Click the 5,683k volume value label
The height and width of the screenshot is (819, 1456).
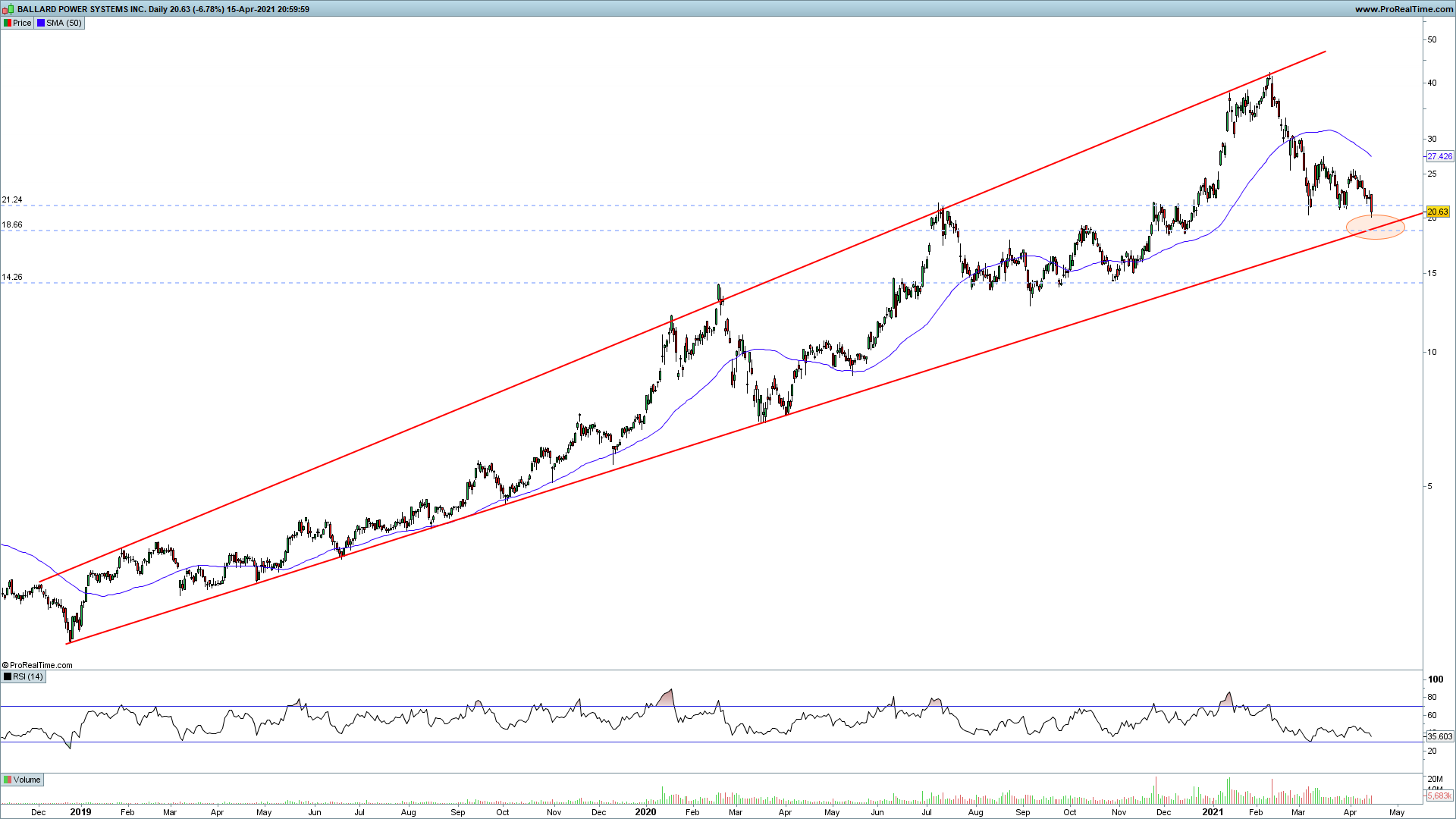tap(1439, 796)
